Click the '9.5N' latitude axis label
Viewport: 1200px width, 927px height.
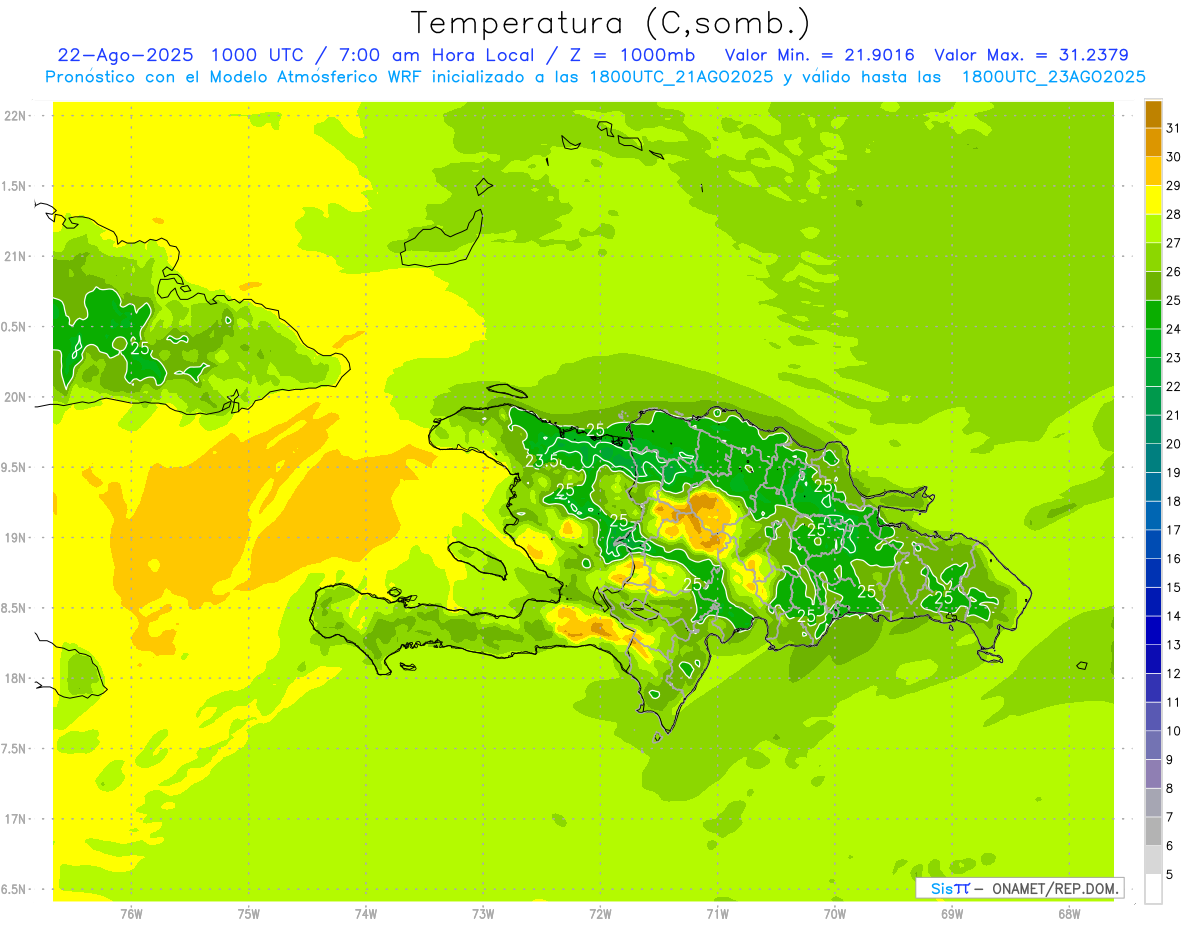(x=14, y=467)
